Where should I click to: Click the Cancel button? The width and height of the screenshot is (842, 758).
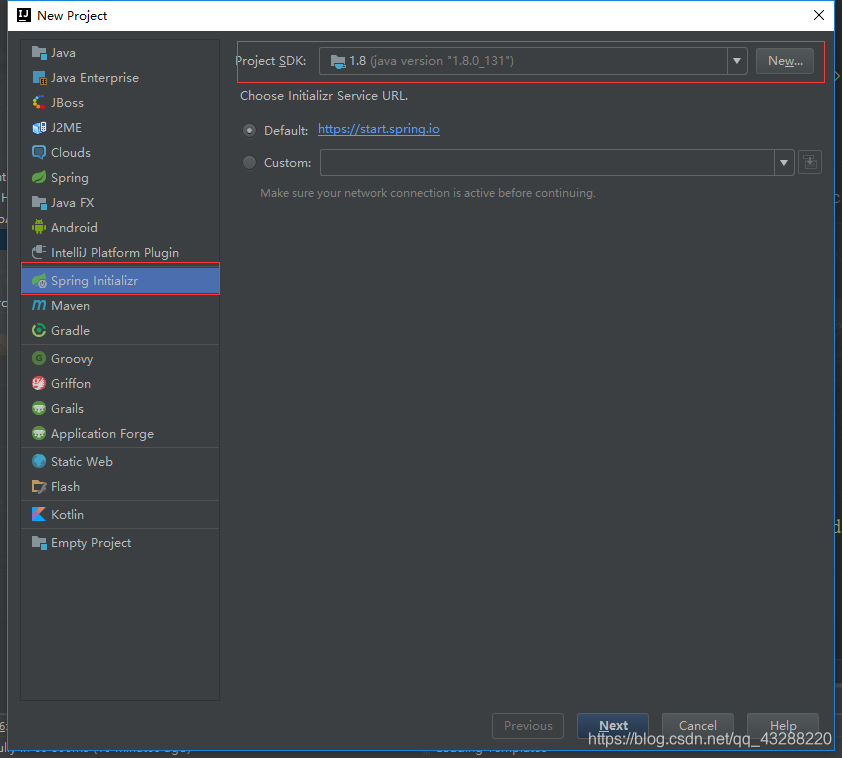[698, 726]
